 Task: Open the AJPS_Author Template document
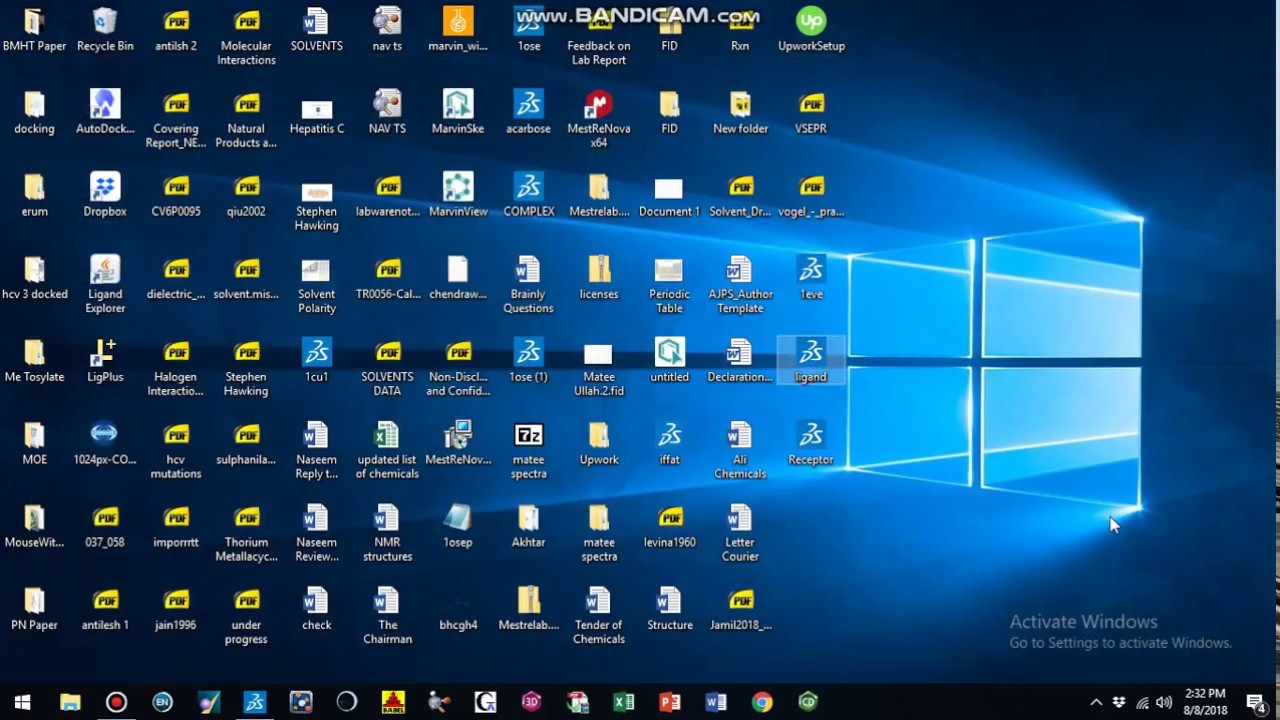(740, 284)
